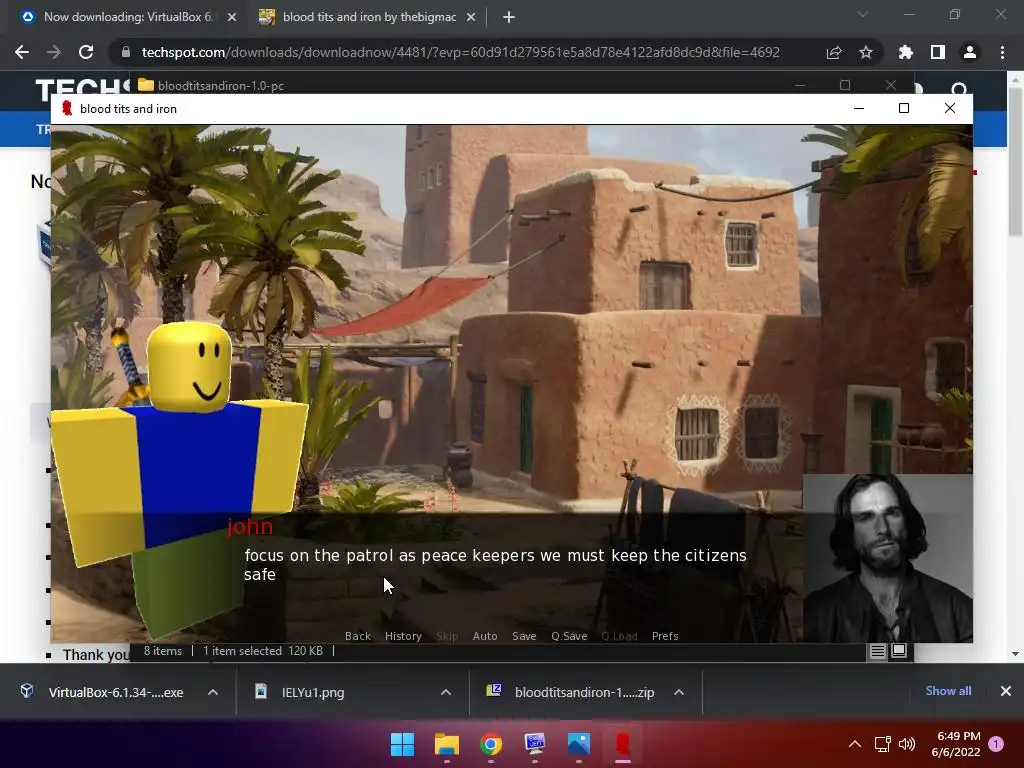Go back in Chrome browser history
Viewport: 1024px width, 768px height.
point(22,52)
